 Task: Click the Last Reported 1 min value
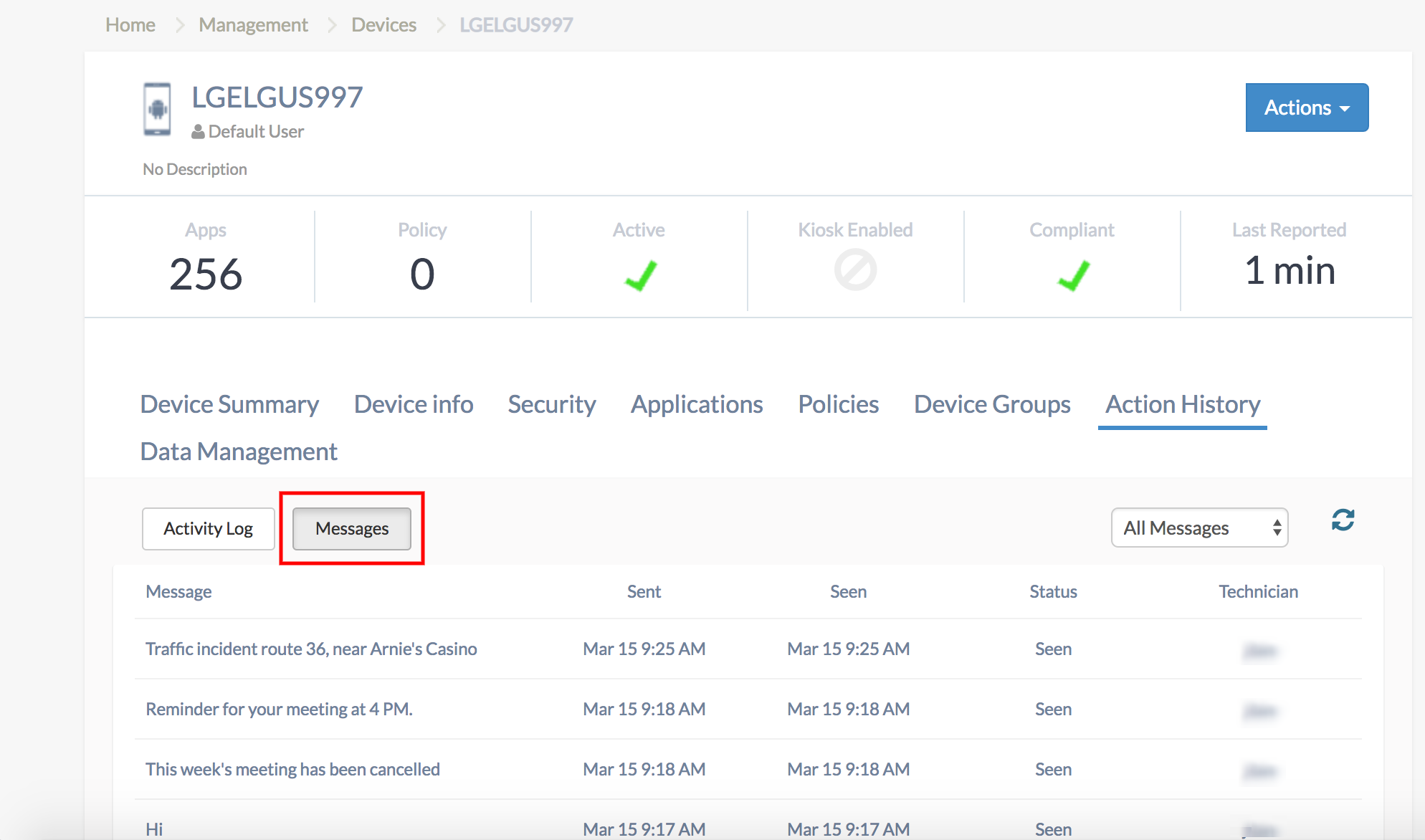[x=1290, y=270]
